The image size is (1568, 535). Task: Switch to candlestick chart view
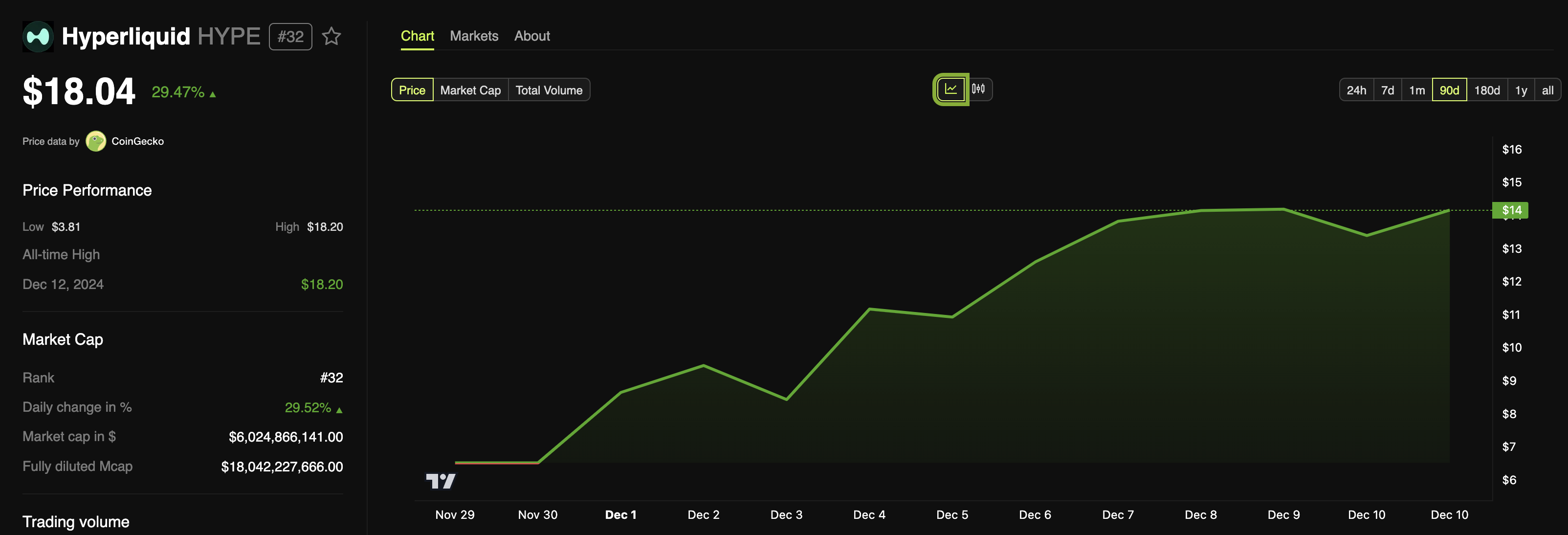tap(978, 89)
